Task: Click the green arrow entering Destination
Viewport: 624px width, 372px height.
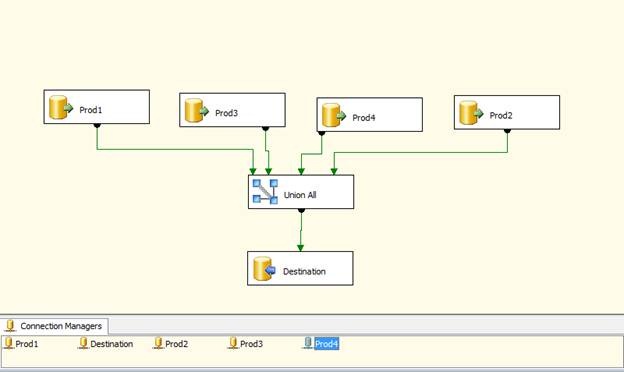Action: pyautogui.click(x=300, y=247)
